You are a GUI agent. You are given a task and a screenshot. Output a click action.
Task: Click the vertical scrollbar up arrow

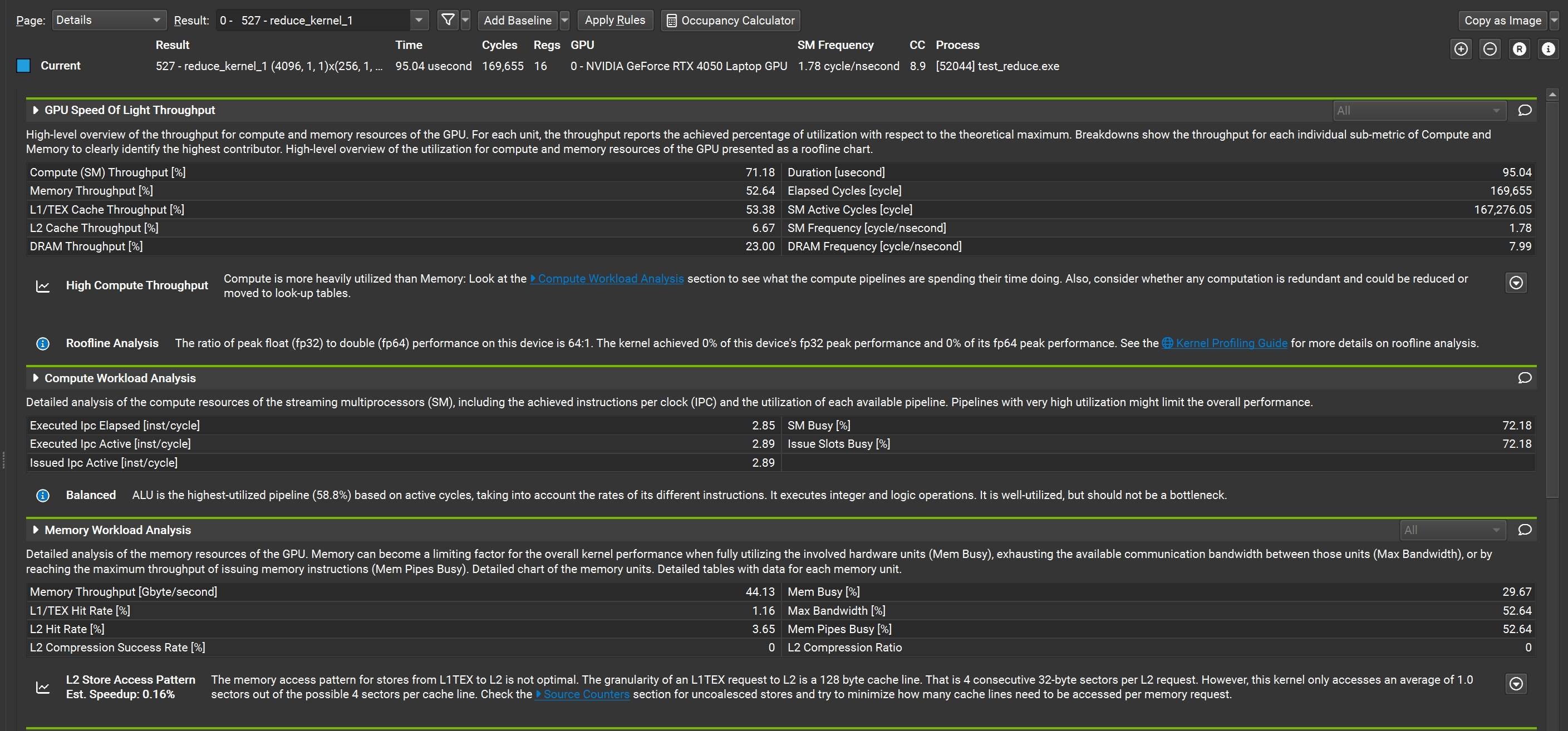tap(1552, 94)
